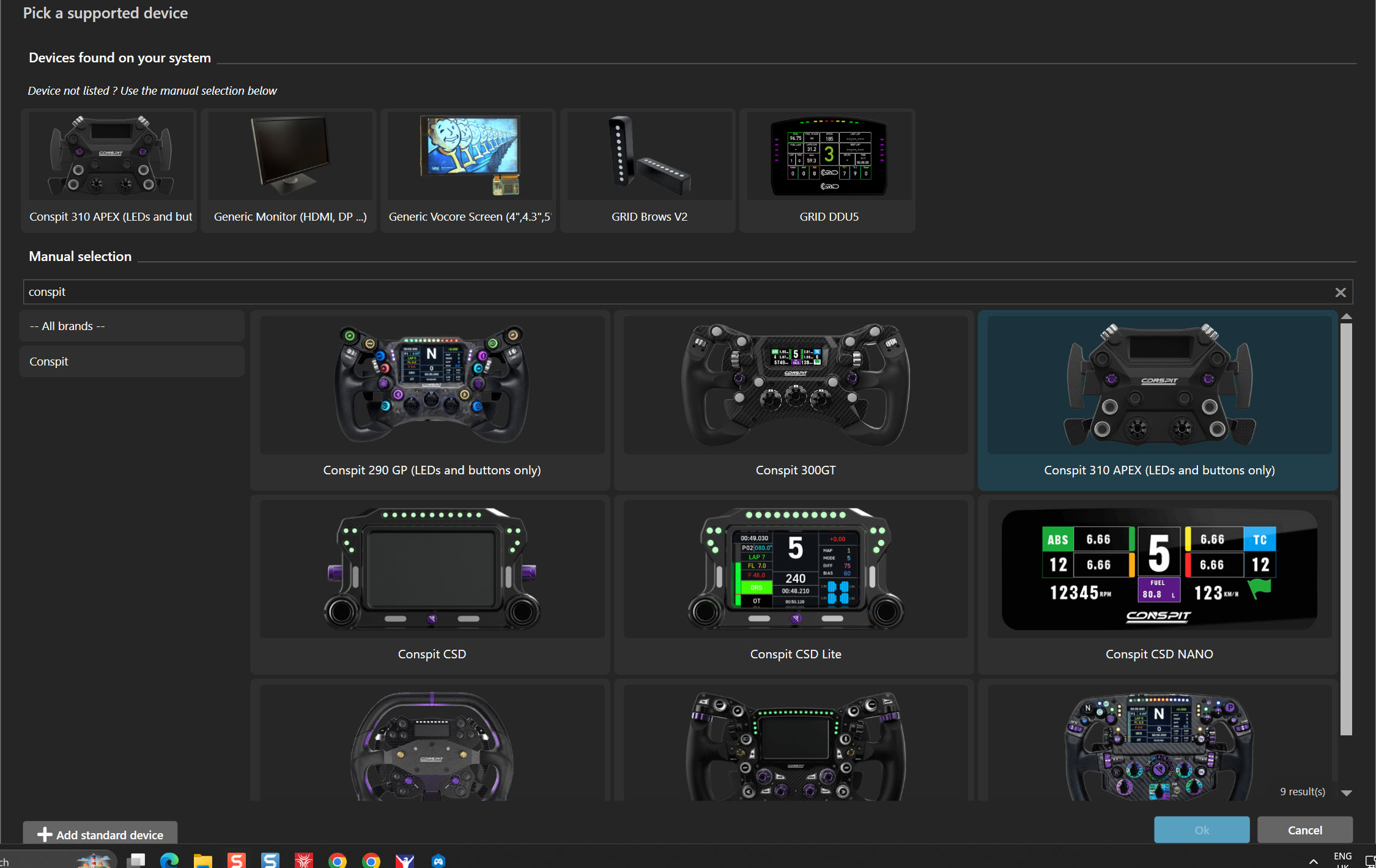Pick Conspit 310 APEX card in results
This screenshot has height=868, width=1376.
click(1159, 400)
